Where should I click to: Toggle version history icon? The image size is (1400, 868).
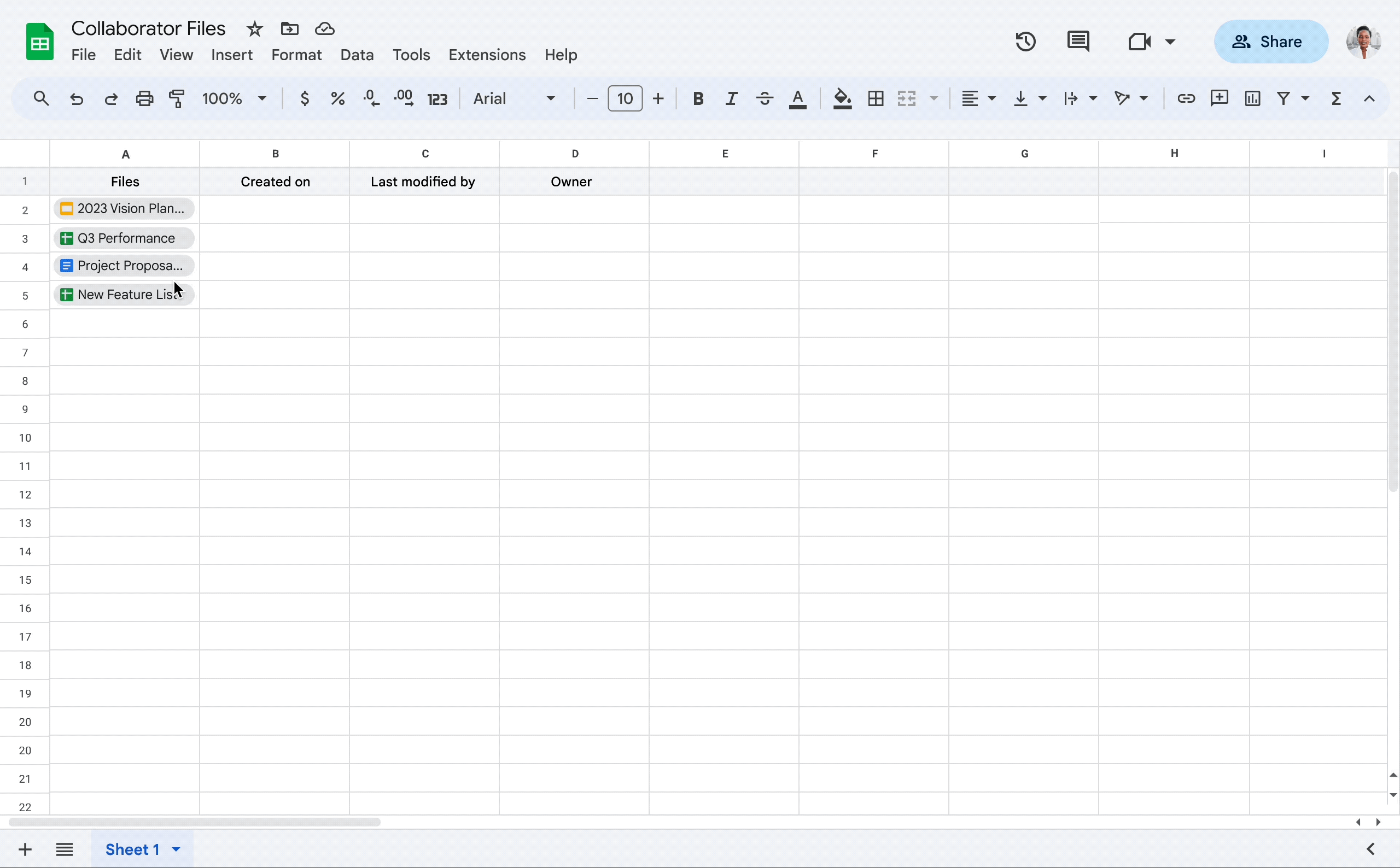pyautogui.click(x=1025, y=42)
